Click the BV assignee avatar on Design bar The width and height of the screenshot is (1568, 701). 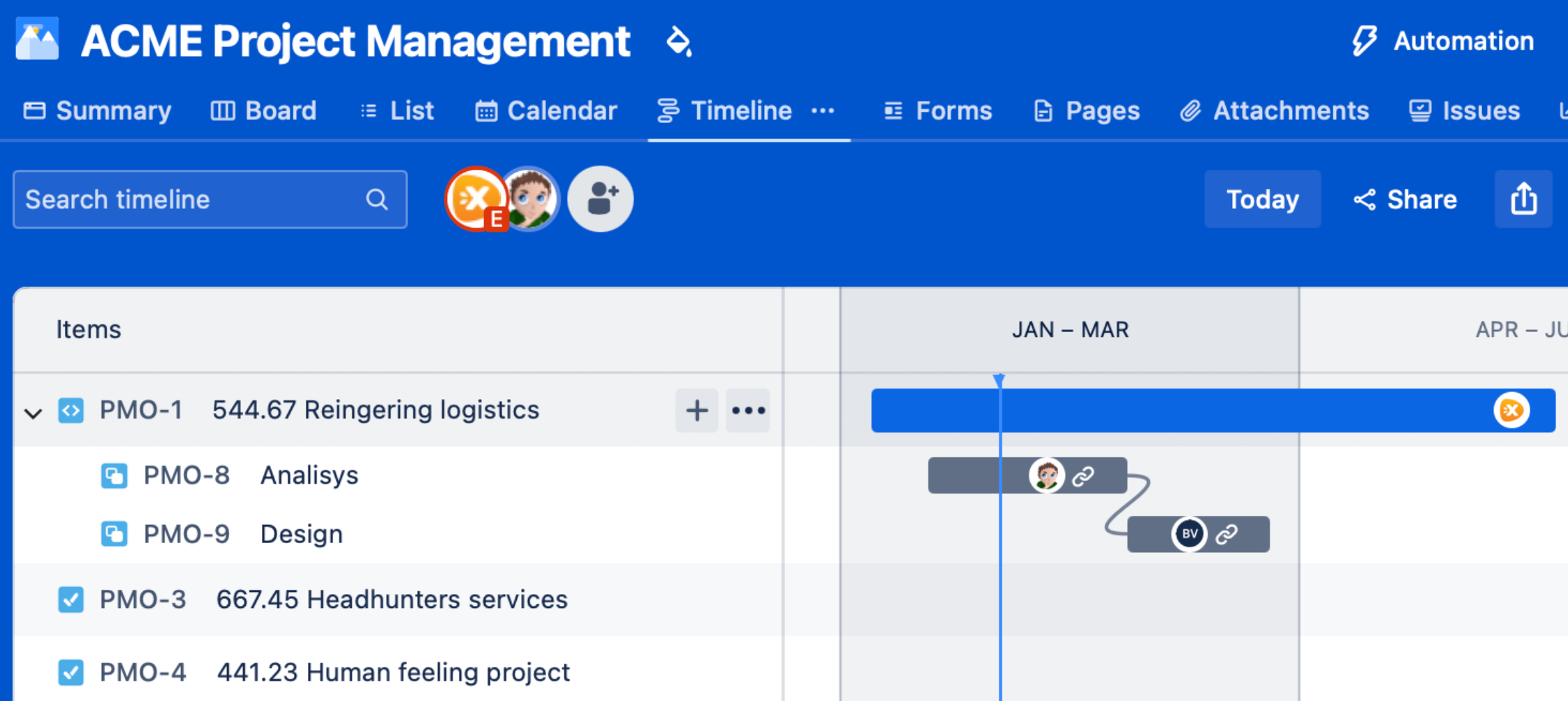click(1189, 534)
